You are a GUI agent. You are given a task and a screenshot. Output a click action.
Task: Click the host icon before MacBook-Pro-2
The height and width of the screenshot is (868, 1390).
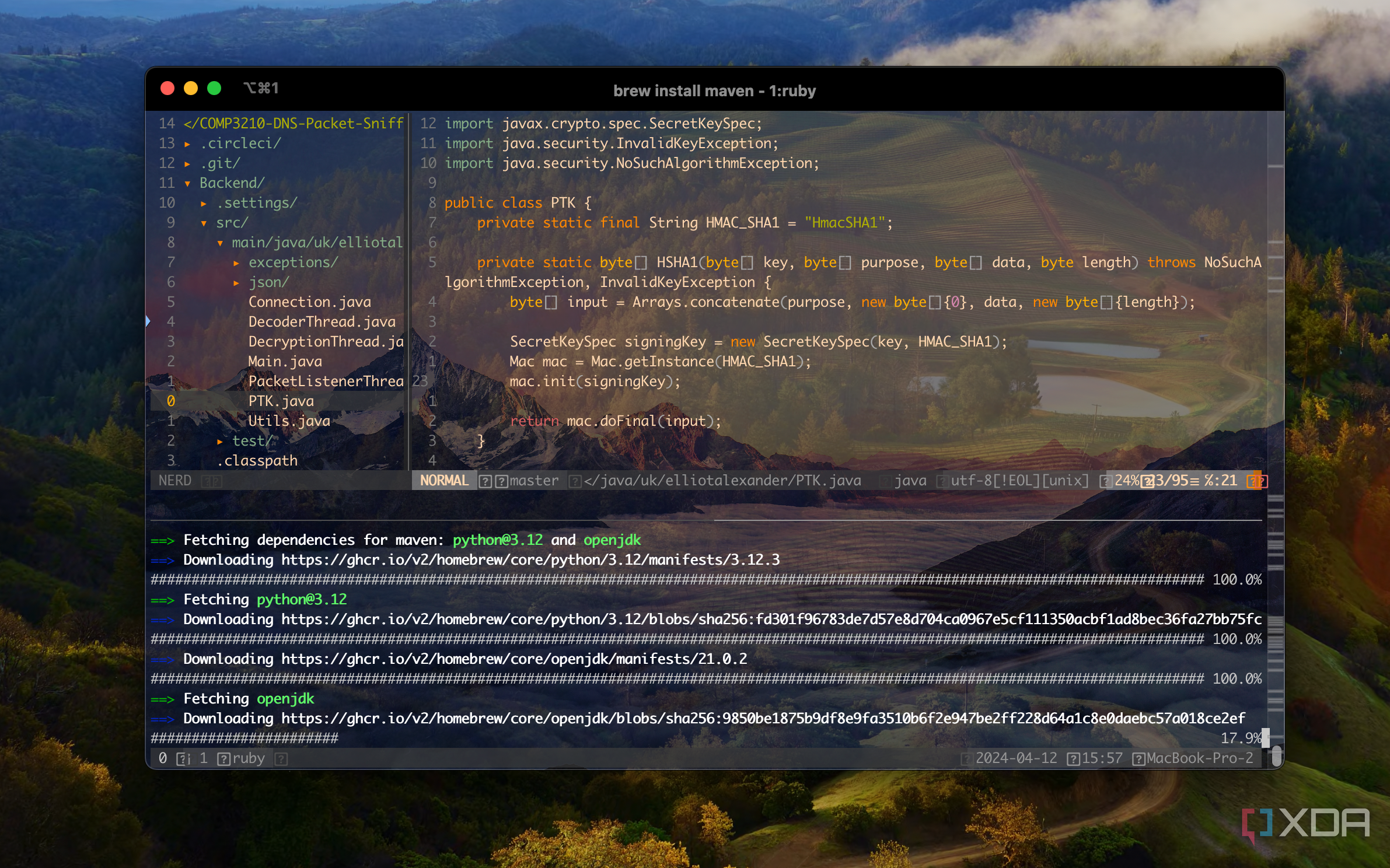1139,758
